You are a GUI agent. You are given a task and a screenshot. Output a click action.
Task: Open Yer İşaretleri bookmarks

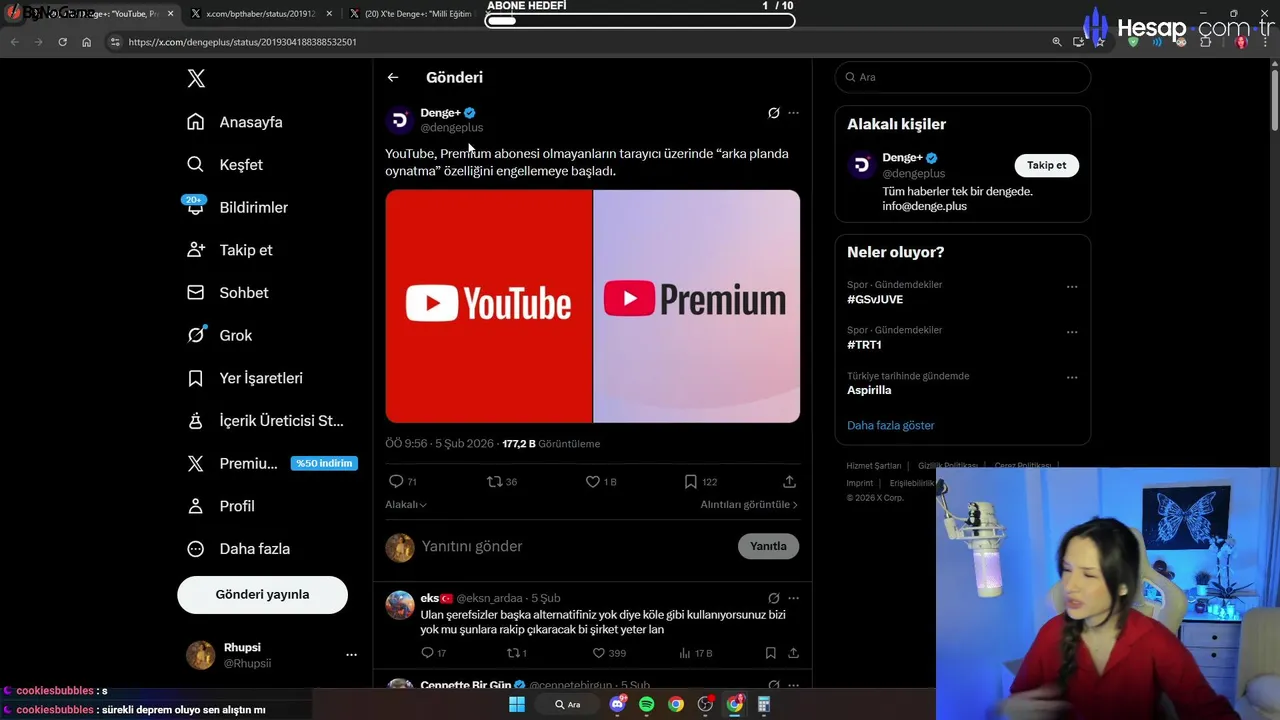[x=245, y=378]
